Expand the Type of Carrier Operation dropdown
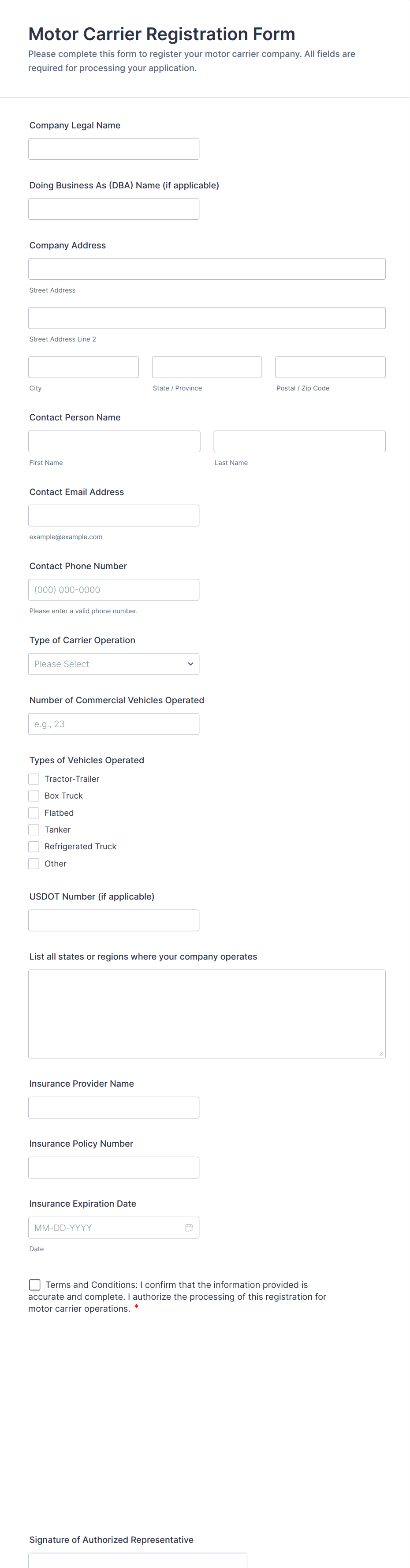Screen dimensions: 410x1568 tap(114, 664)
